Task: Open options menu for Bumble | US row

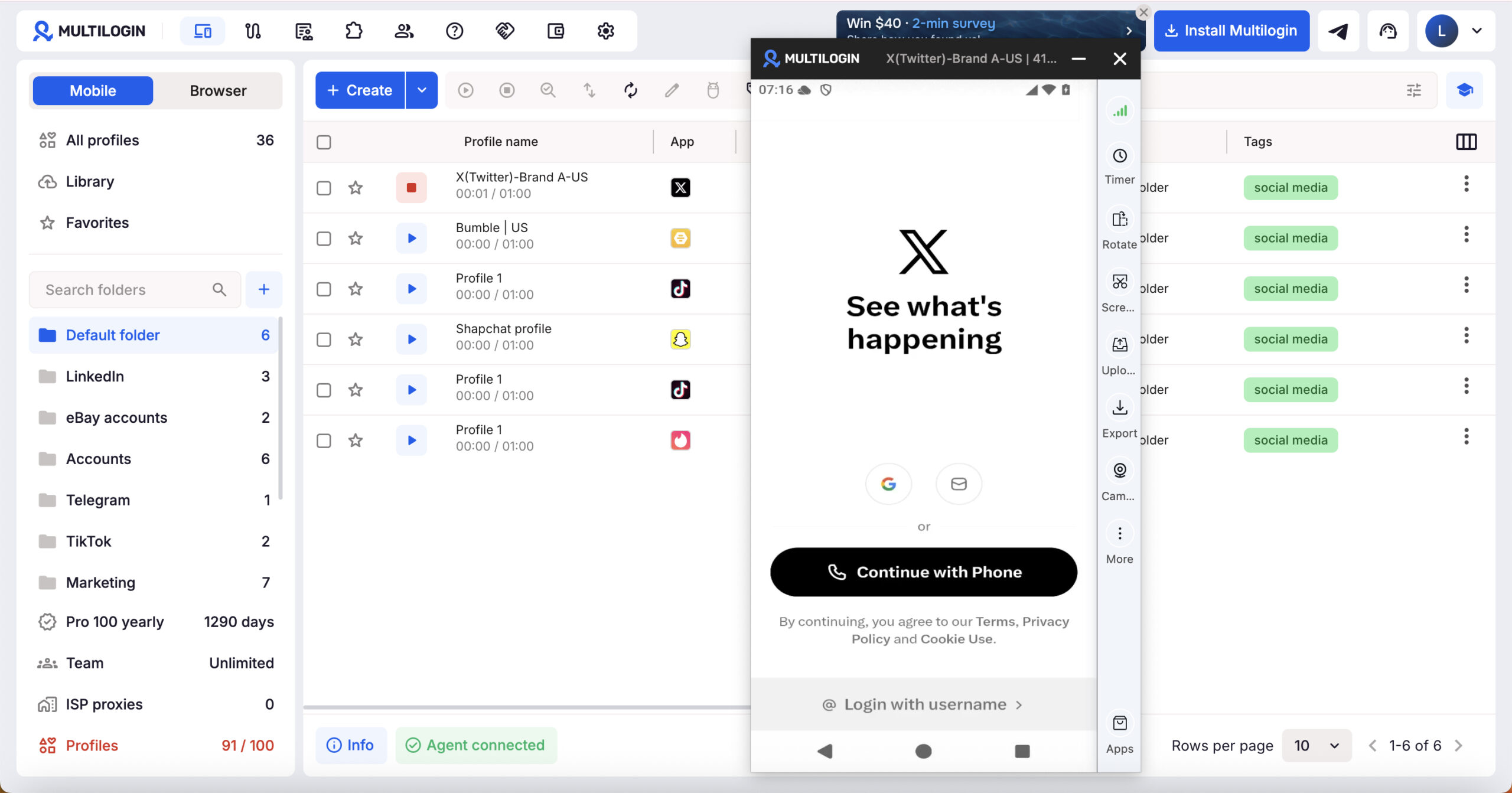Action: tap(1466, 235)
